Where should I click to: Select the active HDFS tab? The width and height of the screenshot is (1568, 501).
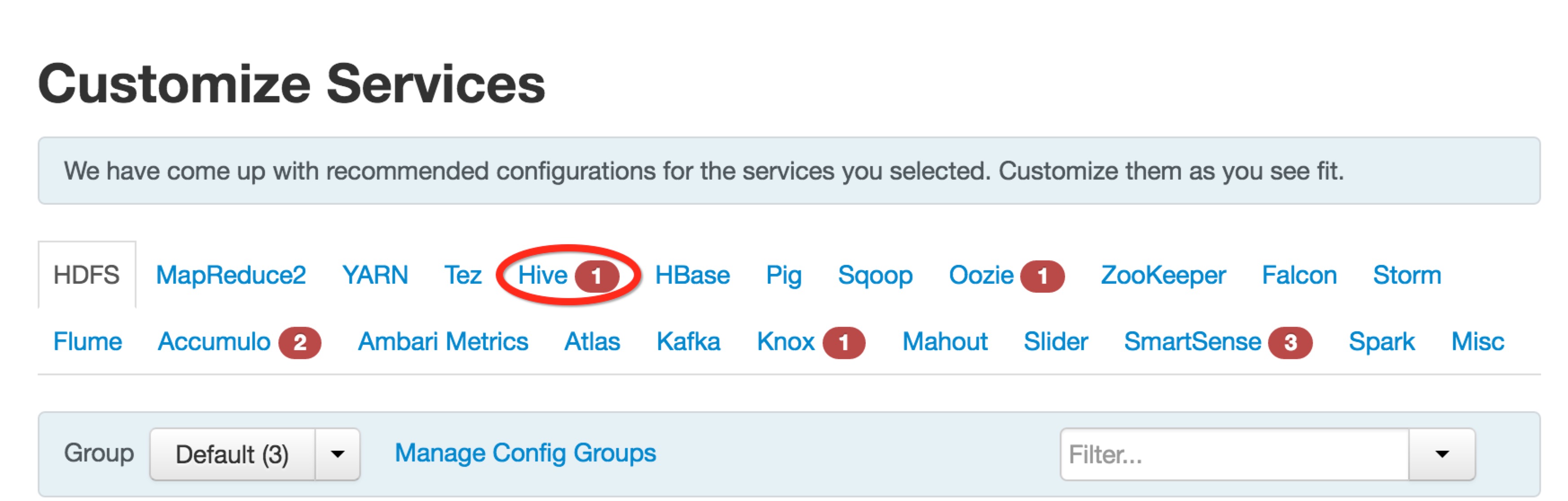pos(86,275)
